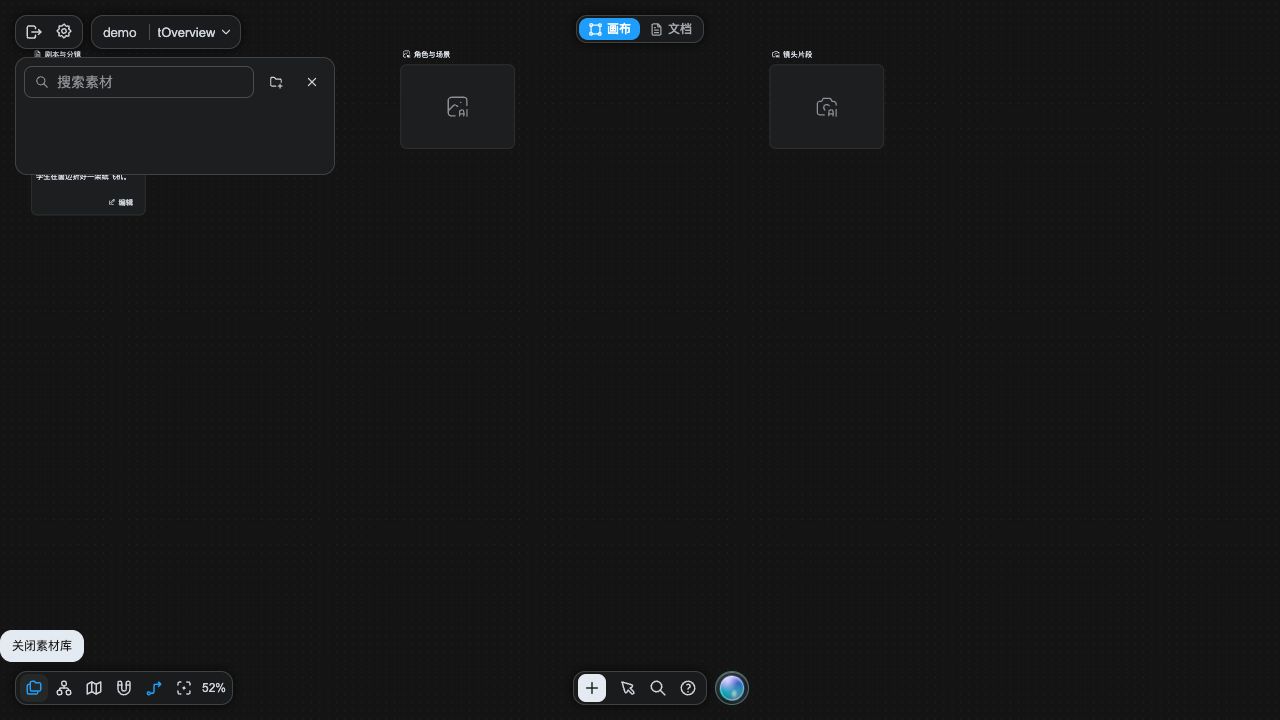The height and width of the screenshot is (720, 1280).
Task: Open the 镜头片段 AI camera card
Action: click(826, 107)
